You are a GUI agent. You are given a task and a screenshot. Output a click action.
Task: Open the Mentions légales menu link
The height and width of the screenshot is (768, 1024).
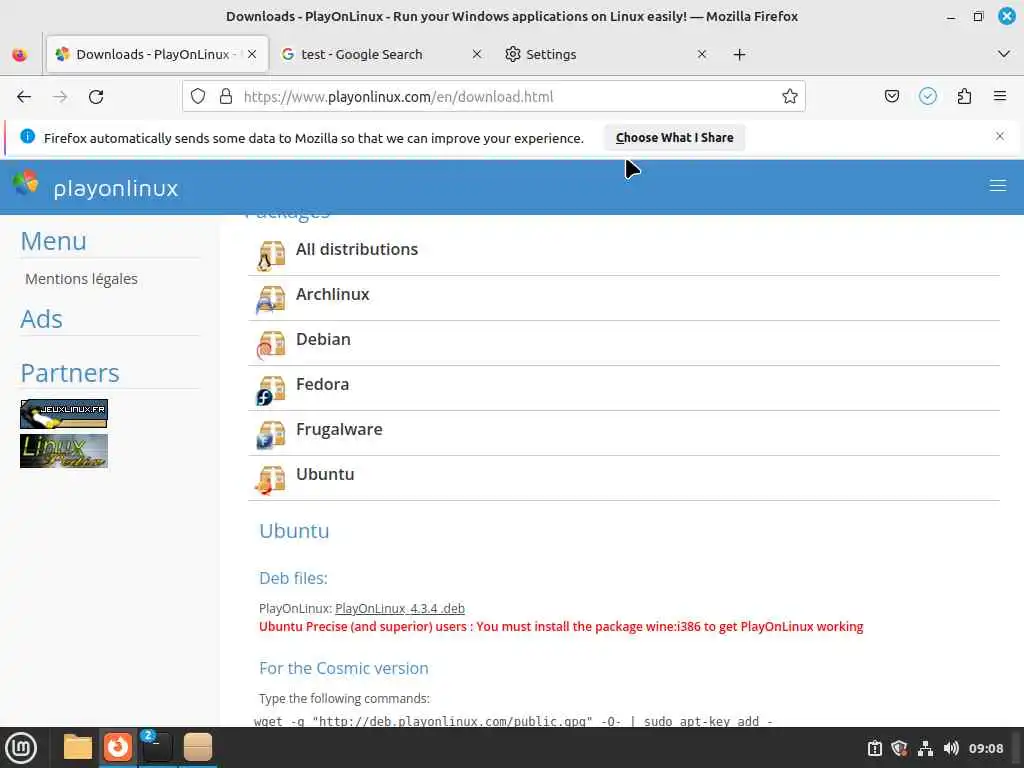pyautogui.click(x=81, y=279)
